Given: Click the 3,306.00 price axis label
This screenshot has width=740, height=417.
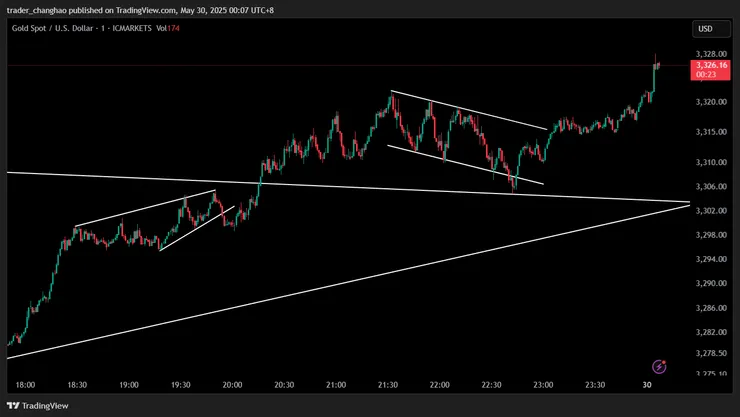Looking at the screenshot, I should click(711, 187).
